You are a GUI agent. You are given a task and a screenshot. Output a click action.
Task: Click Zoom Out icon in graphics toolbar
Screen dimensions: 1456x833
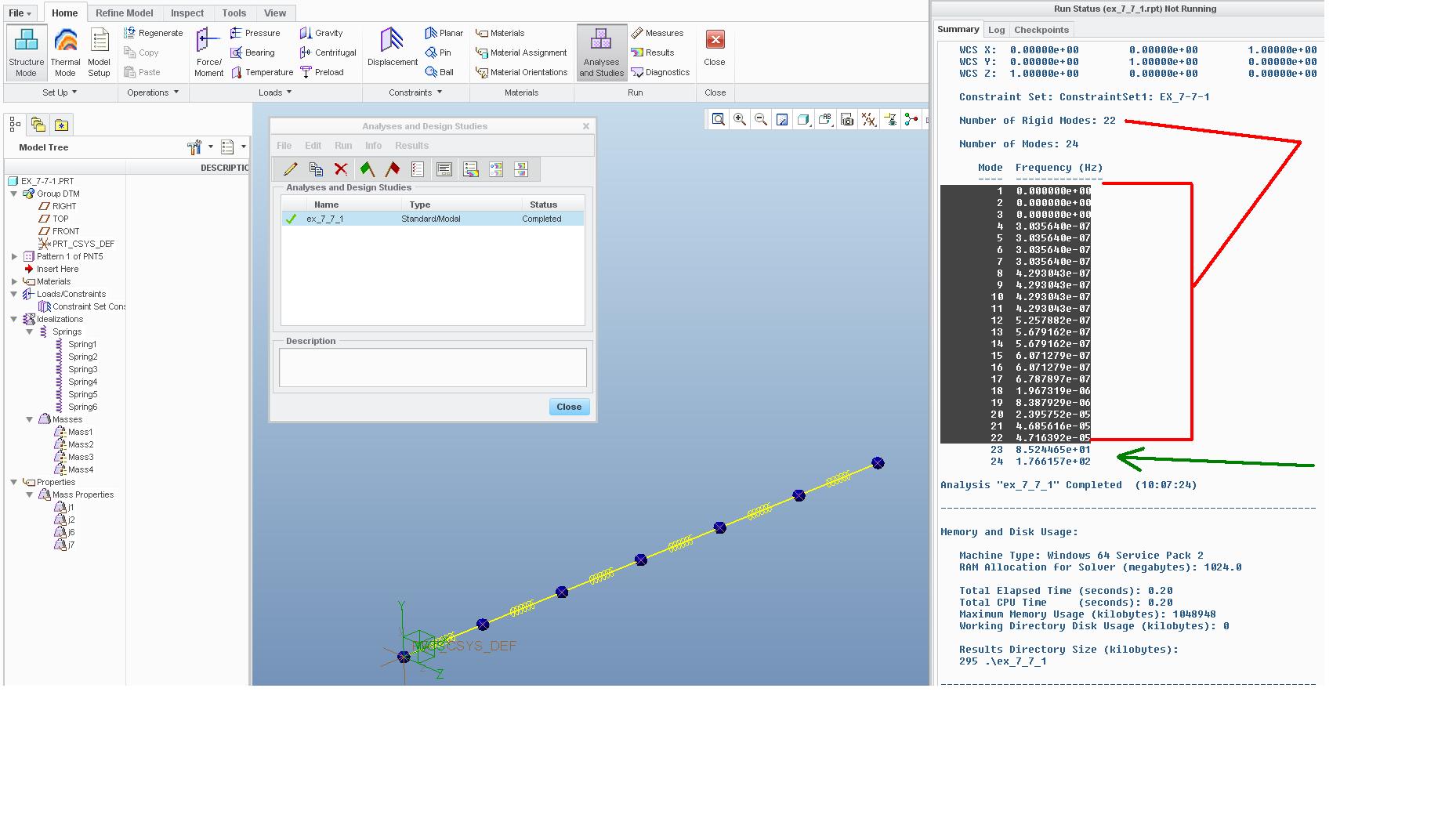click(760, 119)
